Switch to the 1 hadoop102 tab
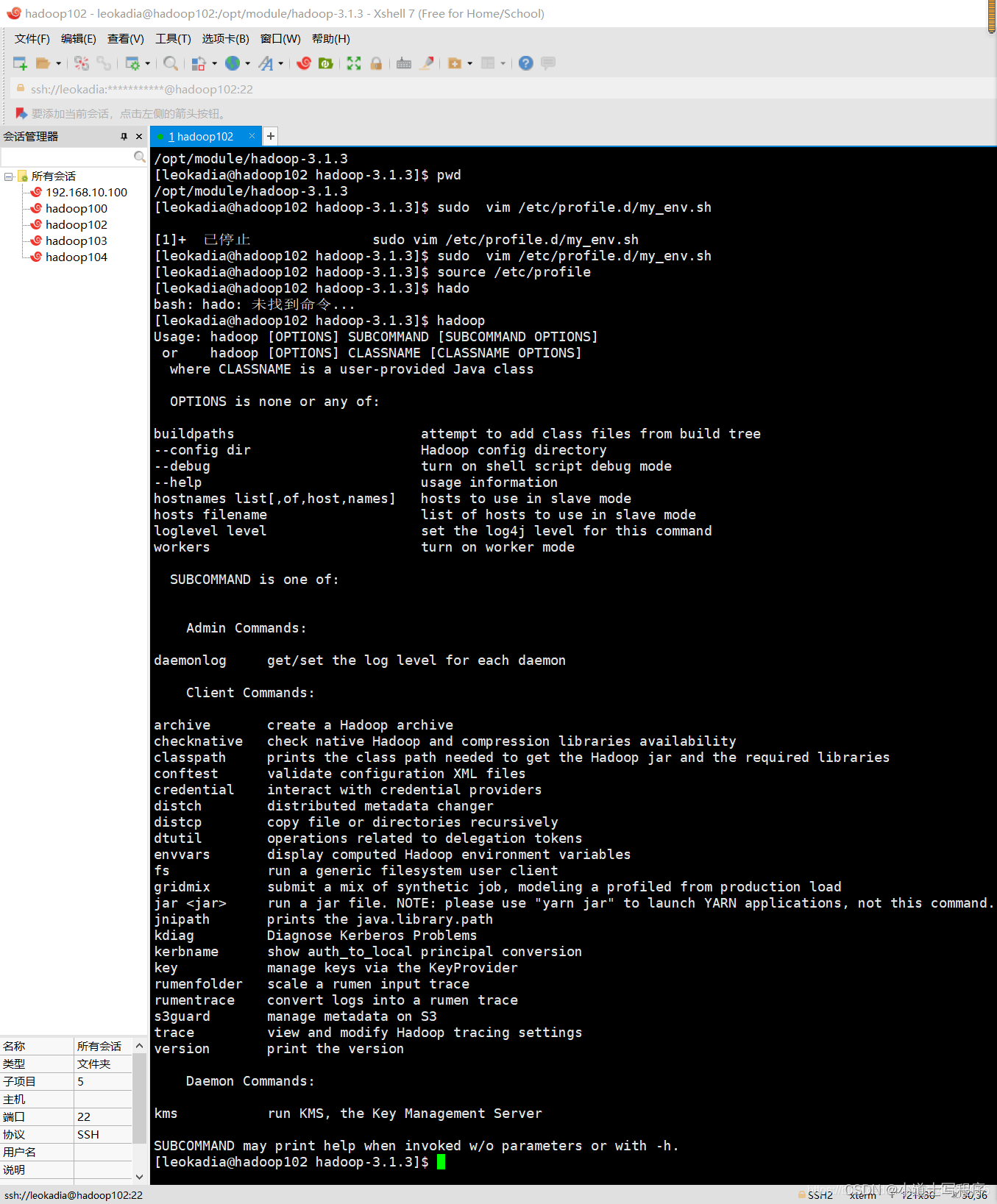997x1204 pixels. tap(200, 136)
